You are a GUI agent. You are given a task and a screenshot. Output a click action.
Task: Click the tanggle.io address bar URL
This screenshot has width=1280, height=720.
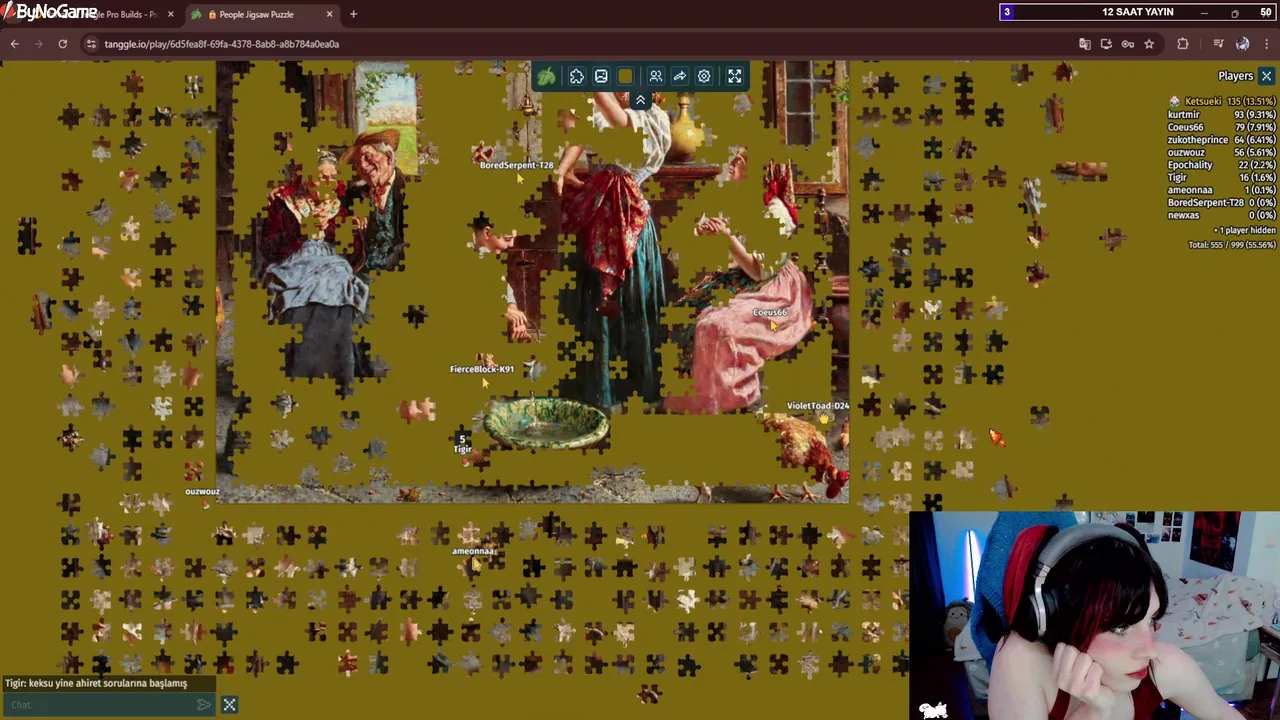(x=221, y=44)
